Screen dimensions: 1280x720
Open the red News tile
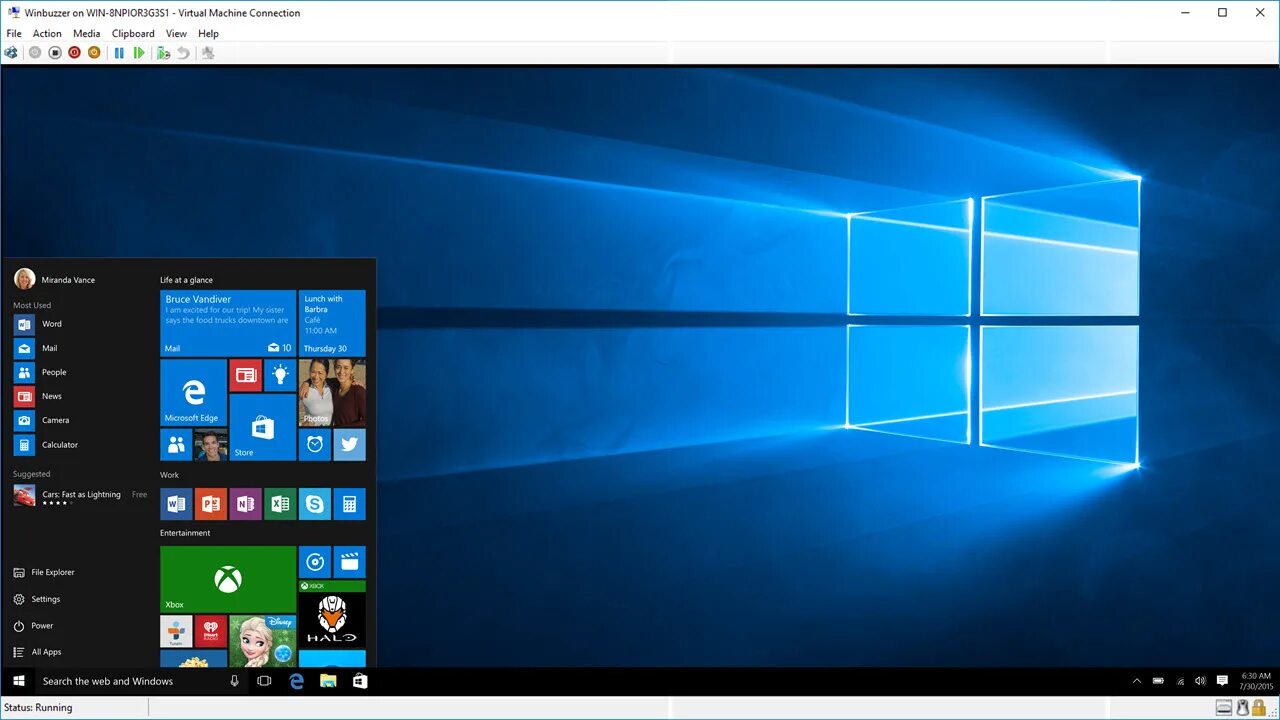tap(245, 375)
